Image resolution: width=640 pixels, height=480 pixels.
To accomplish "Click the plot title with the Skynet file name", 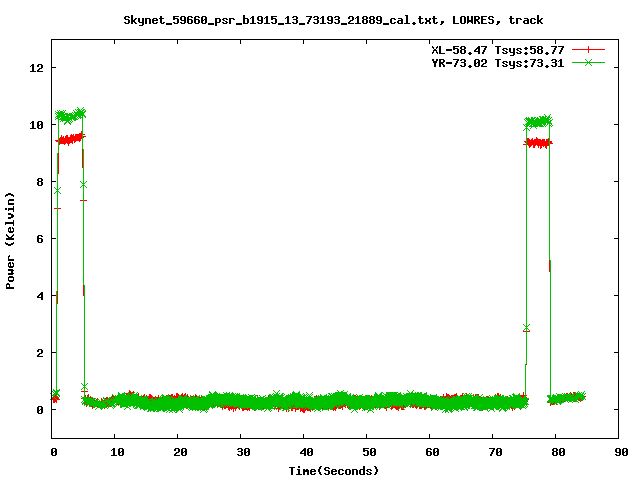I will click(333, 20).
